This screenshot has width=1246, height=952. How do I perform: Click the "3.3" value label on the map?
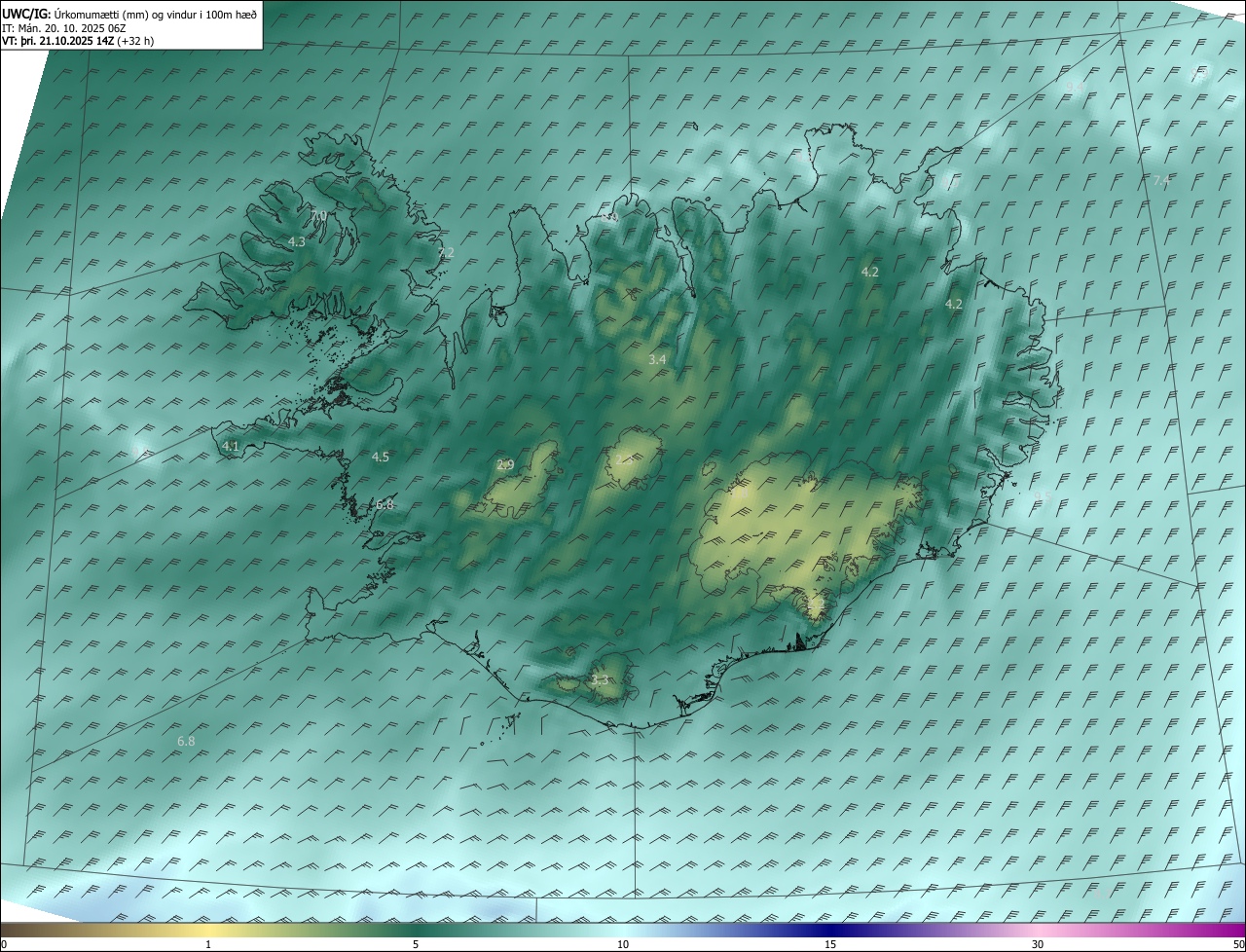(x=599, y=679)
